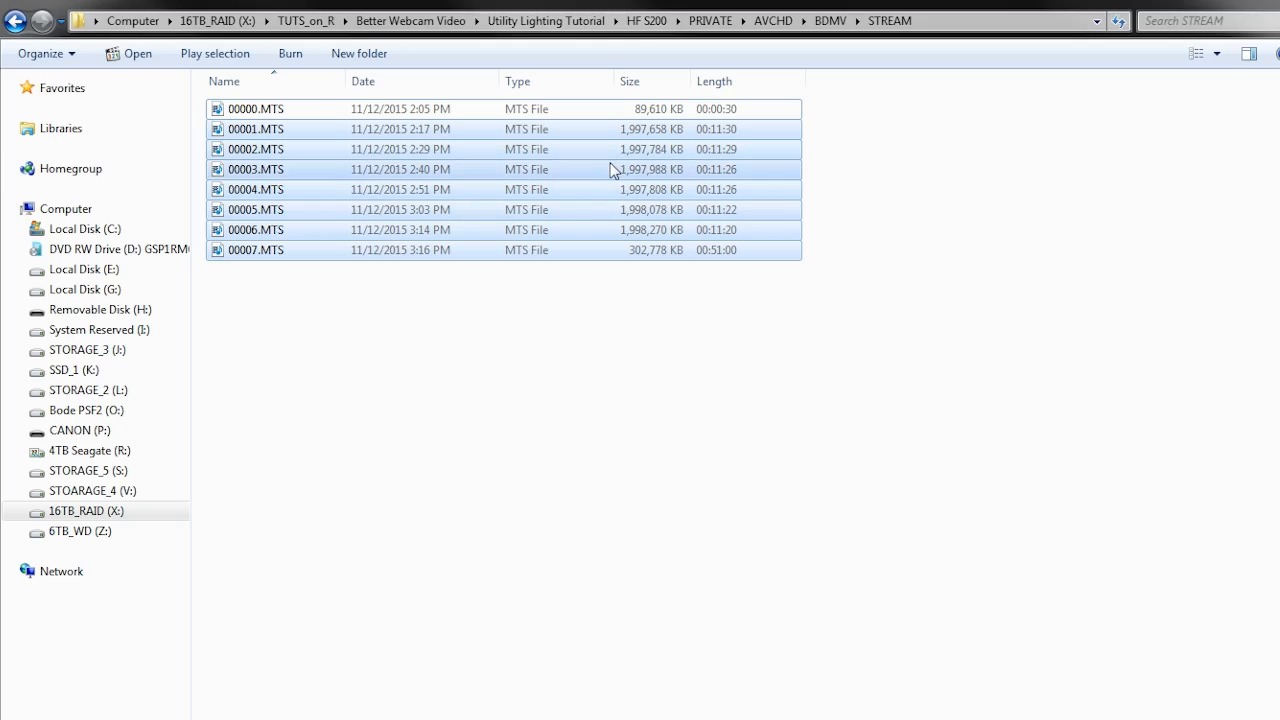
Task: Click the Back navigation arrow
Action: click(15, 20)
